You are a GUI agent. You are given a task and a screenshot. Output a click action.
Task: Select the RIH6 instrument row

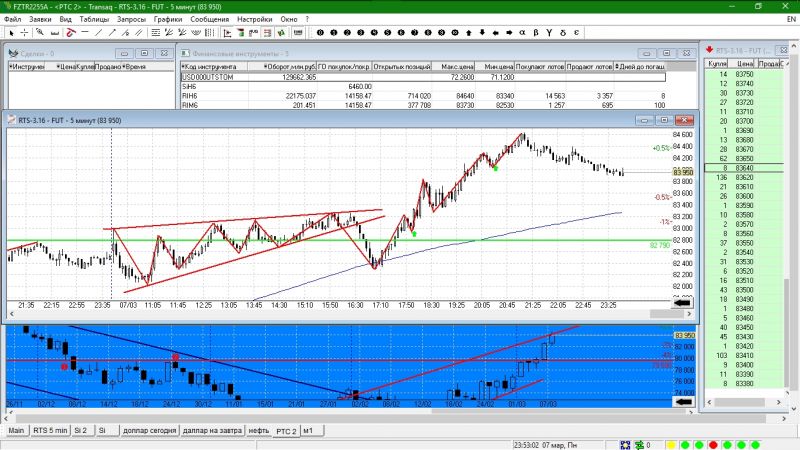pos(423,96)
